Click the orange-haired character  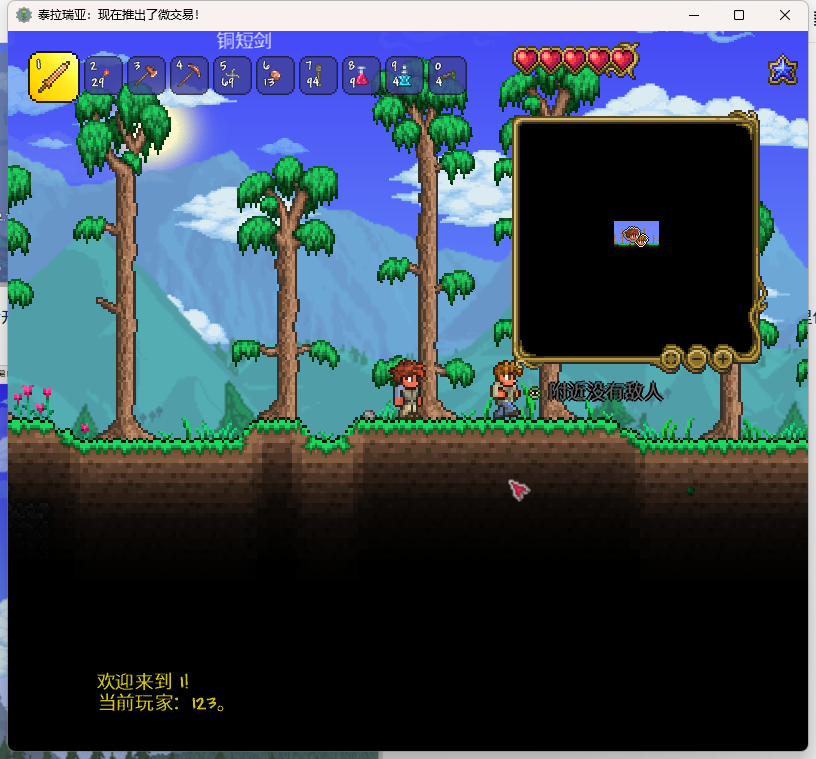point(505,389)
